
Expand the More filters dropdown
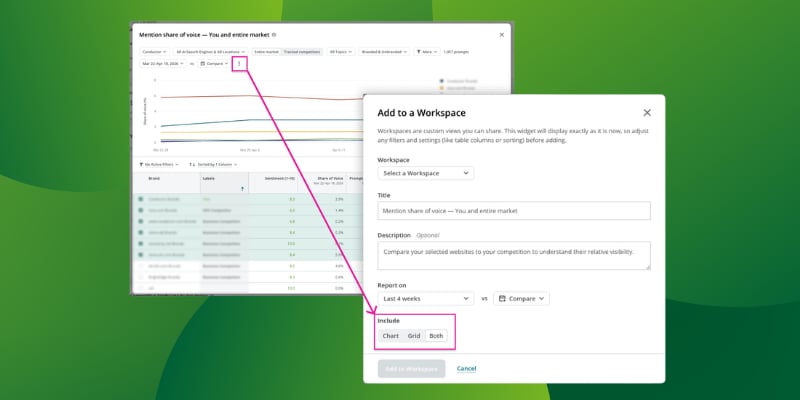click(427, 52)
